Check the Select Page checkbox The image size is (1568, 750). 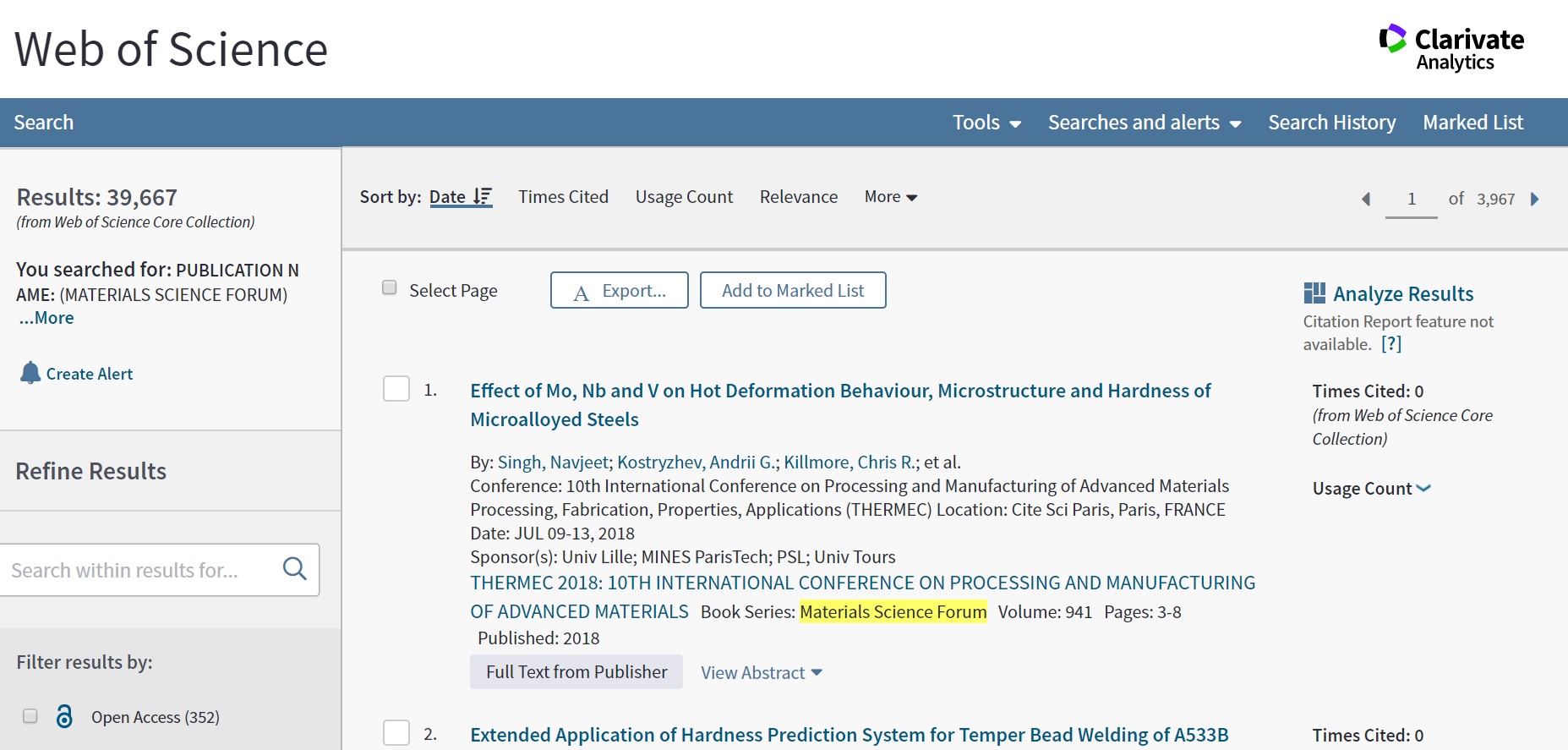390,287
